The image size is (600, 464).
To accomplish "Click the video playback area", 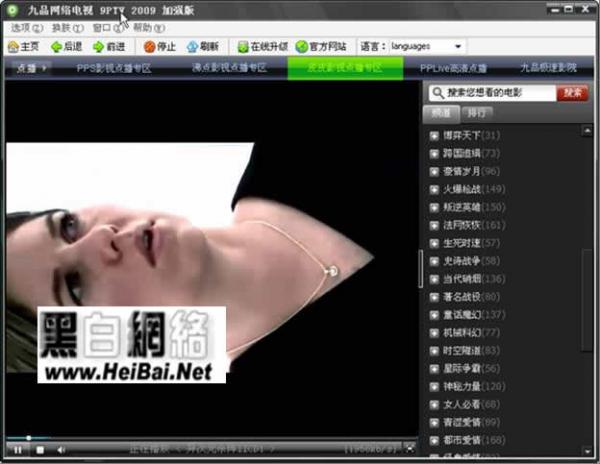I will (212, 258).
